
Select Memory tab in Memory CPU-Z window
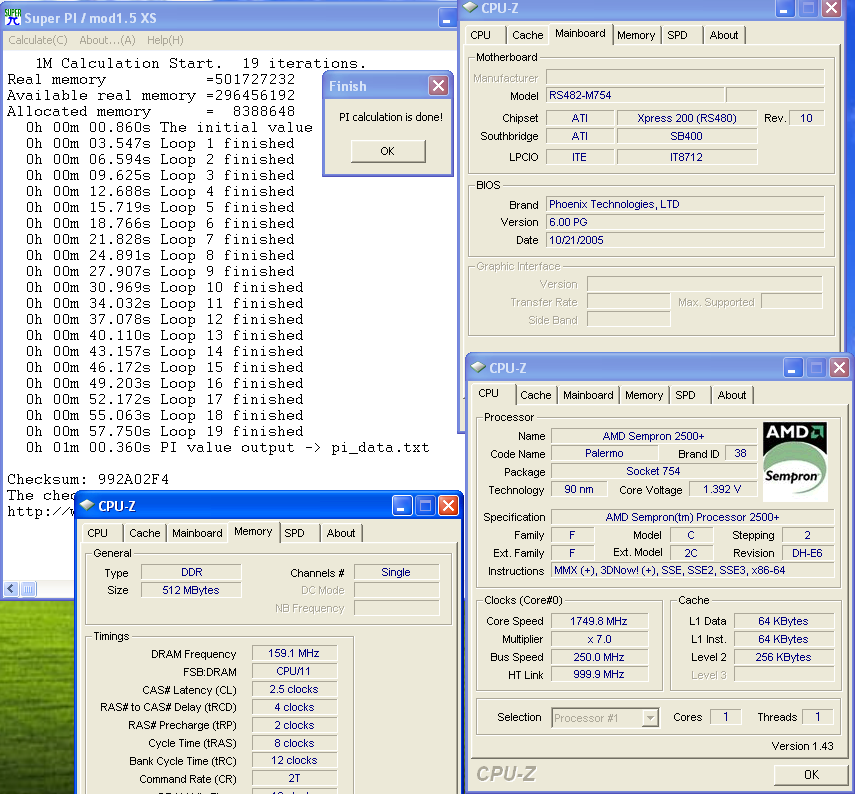point(253,531)
